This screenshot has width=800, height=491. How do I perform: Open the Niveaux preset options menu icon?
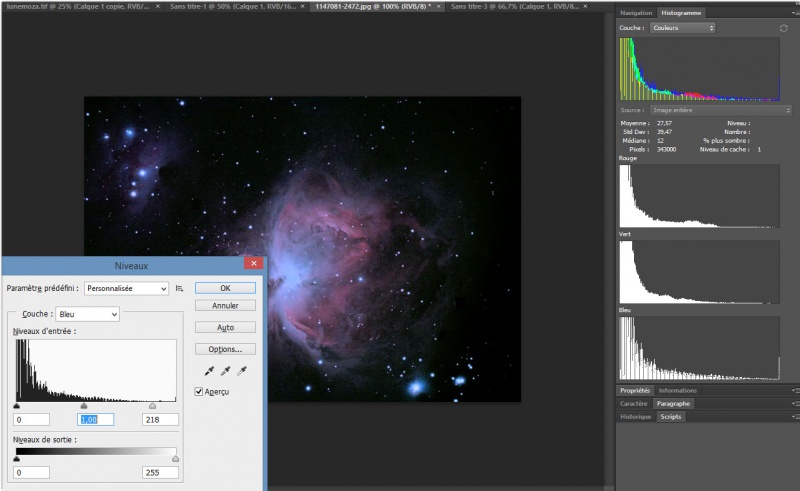click(x=179, y=288)
